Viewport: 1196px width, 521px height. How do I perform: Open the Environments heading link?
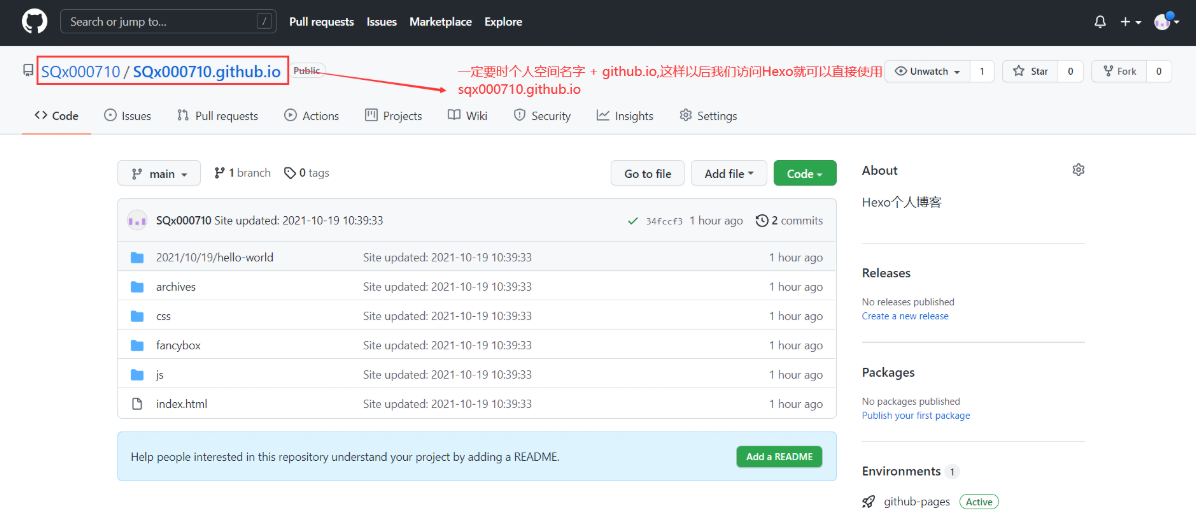pos(901,471)
